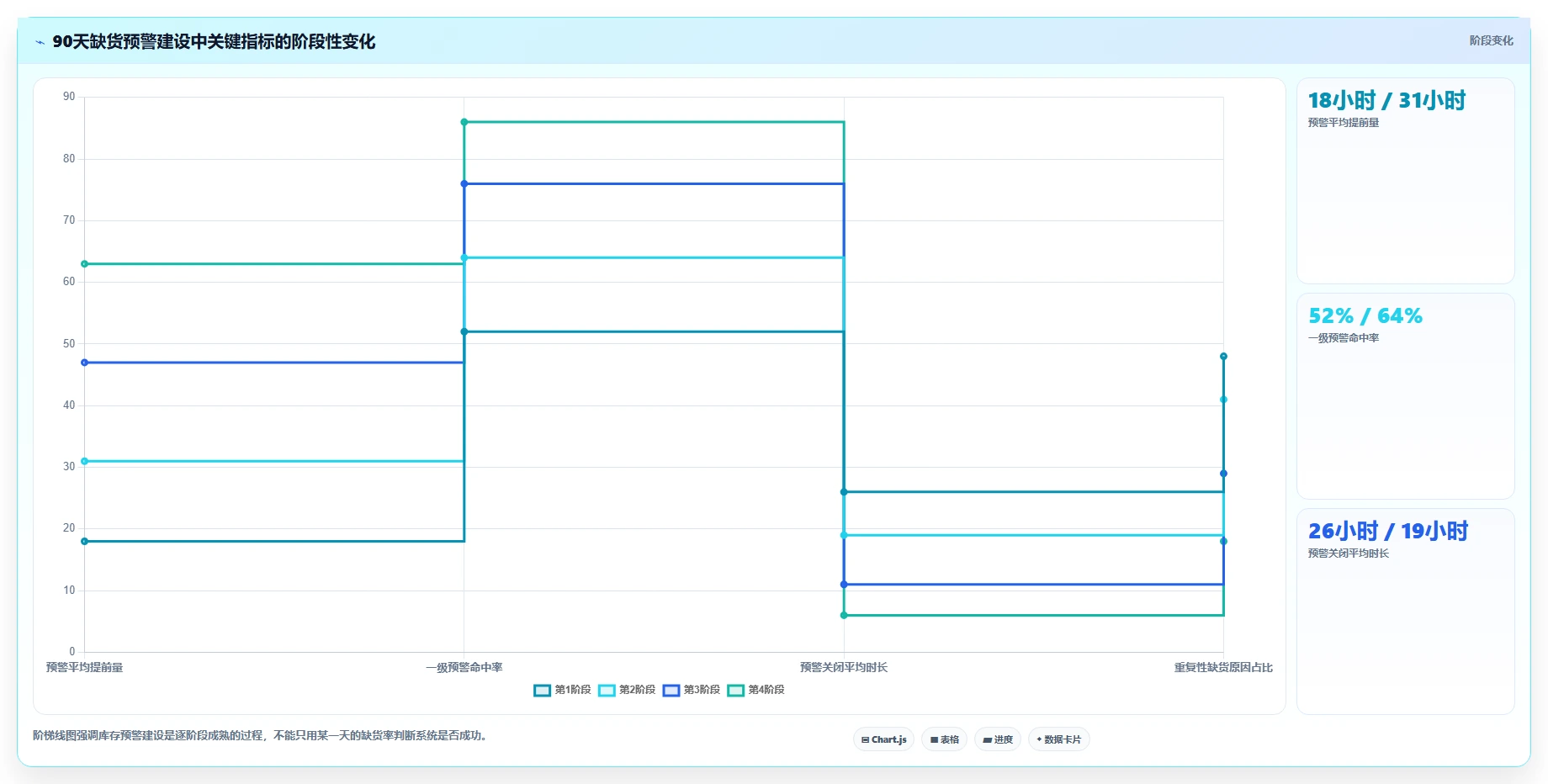Click the 第2阶段 data point at value 41
Viewport: 1548px width, 784px height.
(x=1223, y=400)
